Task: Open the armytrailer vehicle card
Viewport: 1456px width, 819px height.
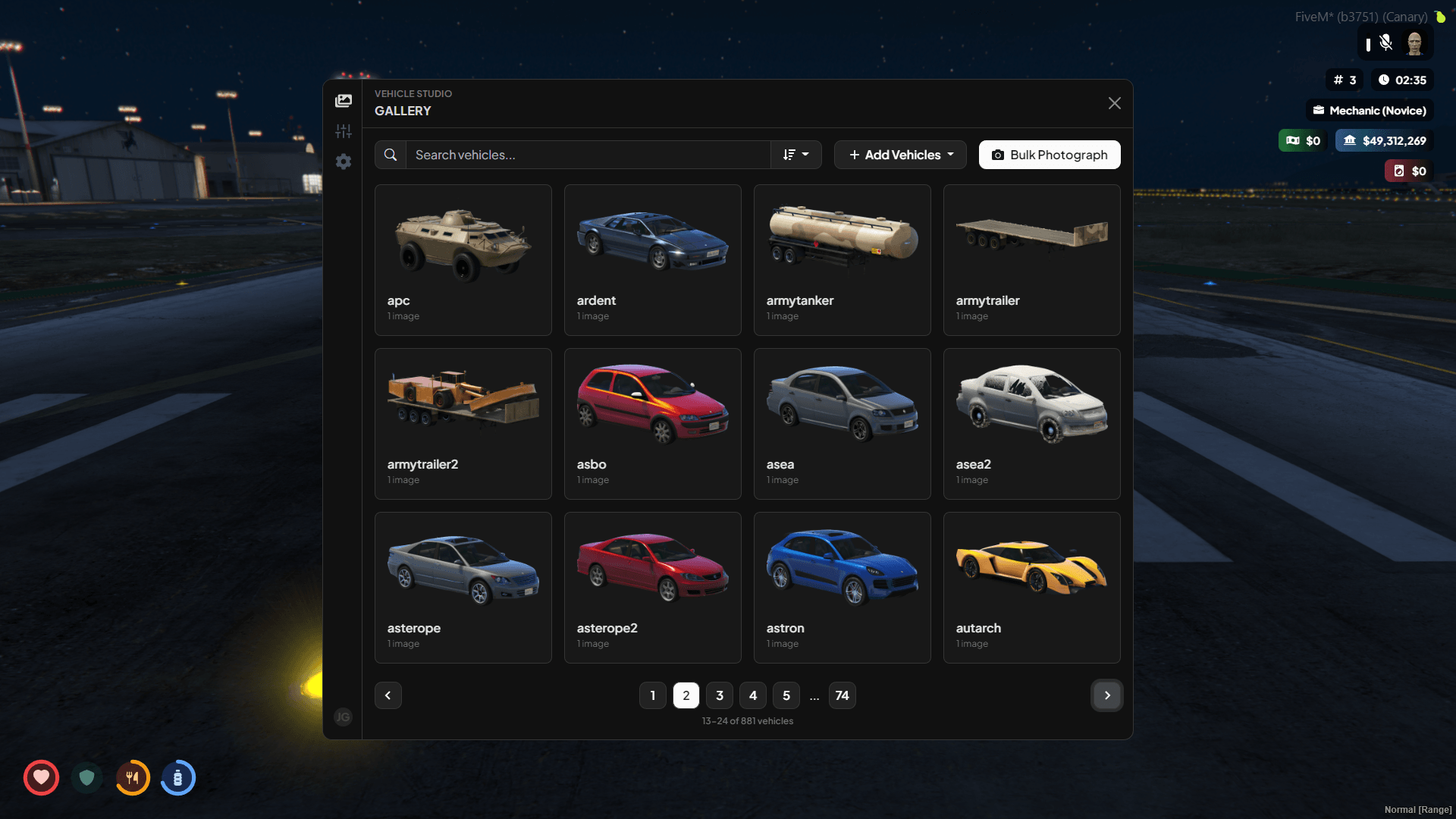Action: [x=1032, y=260]
